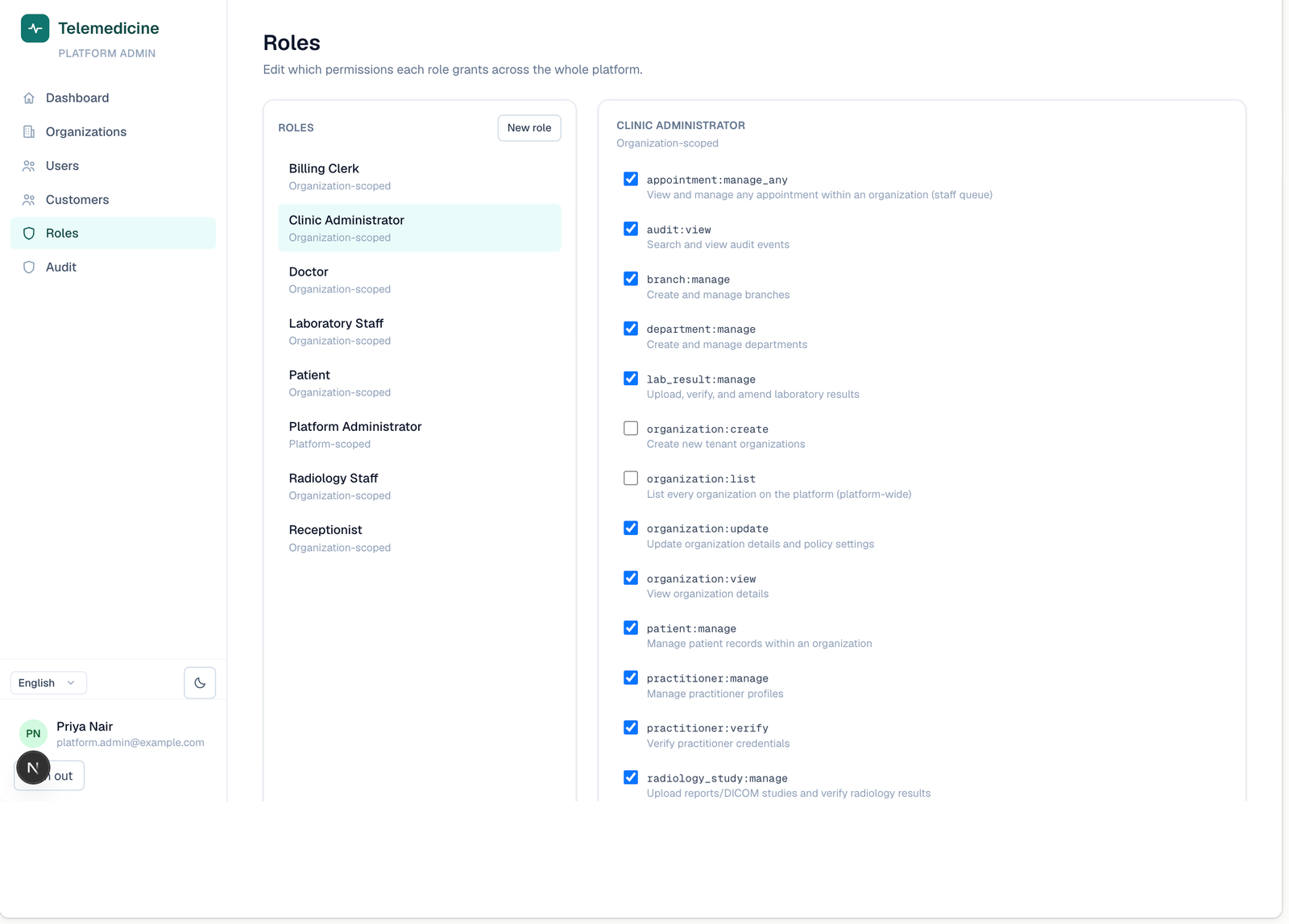Uncheck organization:update checkbox

pos(631,528)
